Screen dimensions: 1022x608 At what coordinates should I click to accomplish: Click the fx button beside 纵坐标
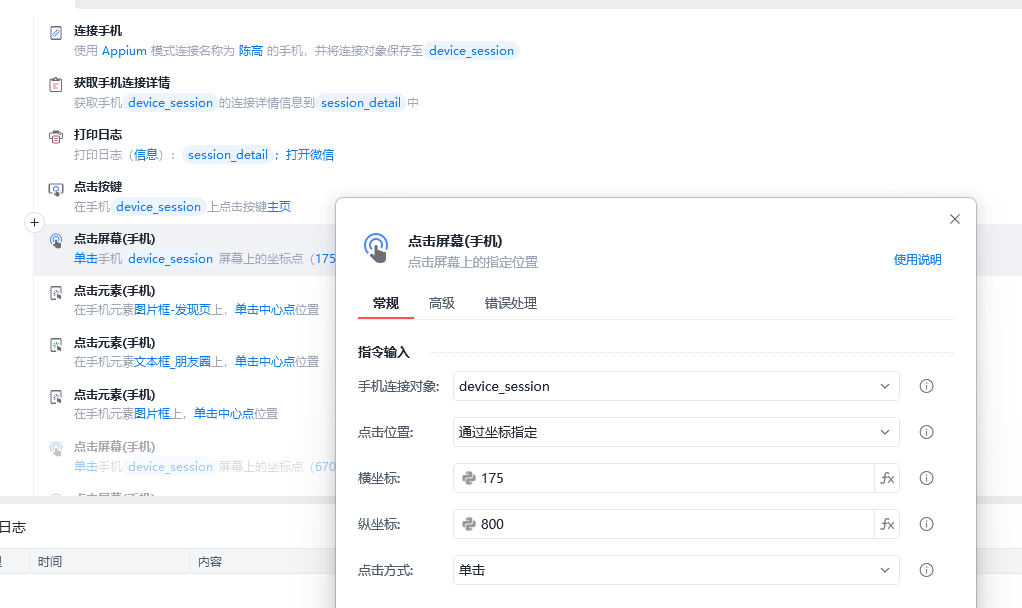pos(887,524)
